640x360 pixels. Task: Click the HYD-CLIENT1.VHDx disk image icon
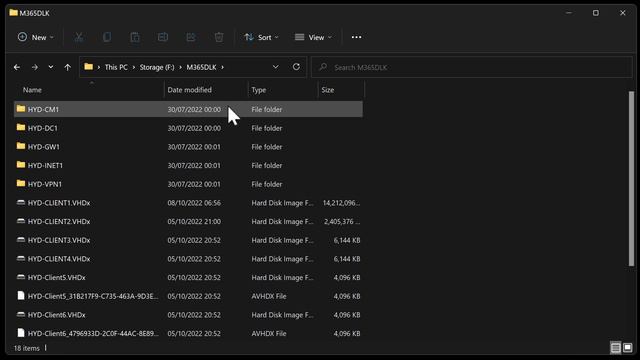[x=21, y=202]
